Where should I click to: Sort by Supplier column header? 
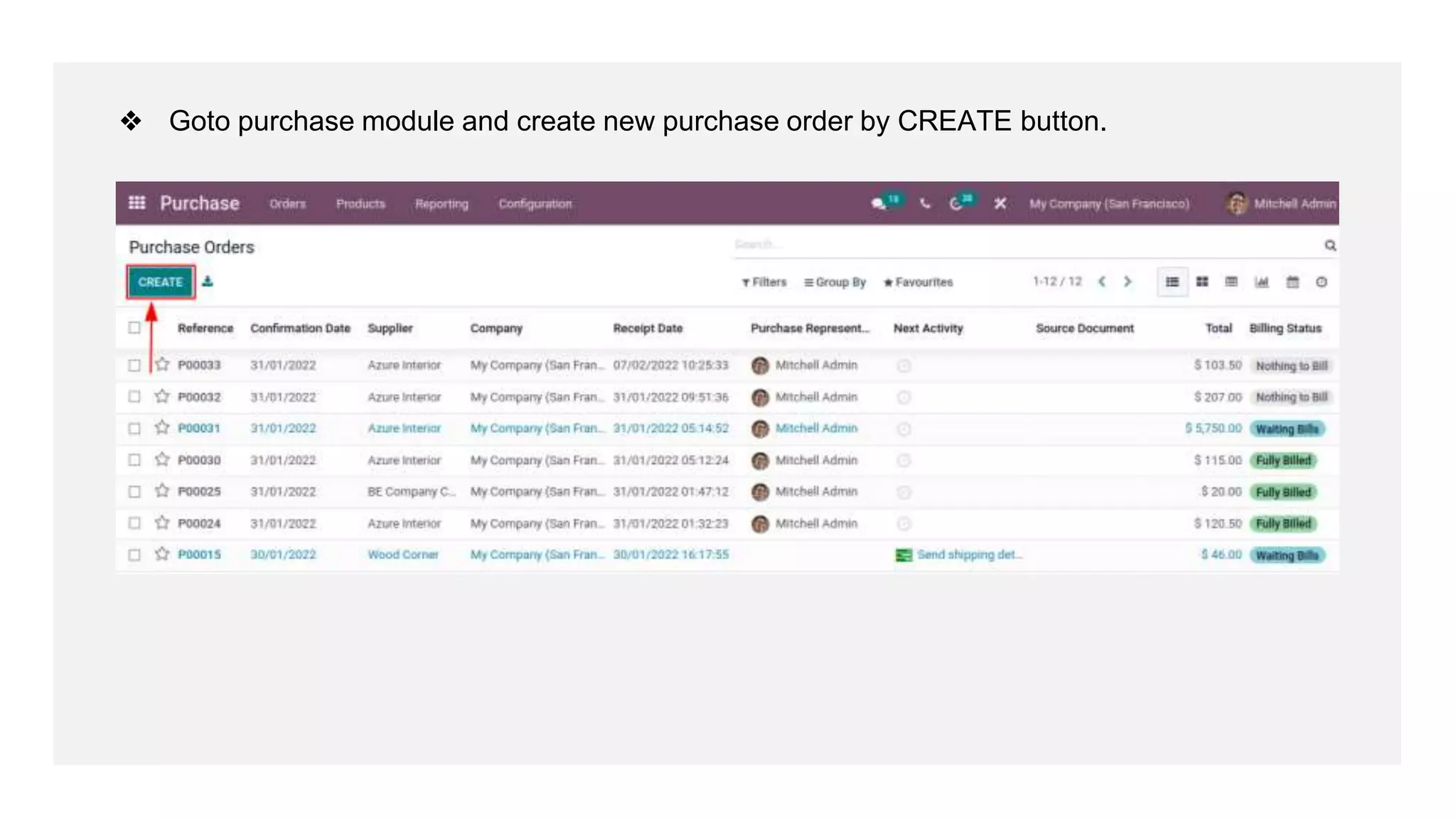pos(390,328)
